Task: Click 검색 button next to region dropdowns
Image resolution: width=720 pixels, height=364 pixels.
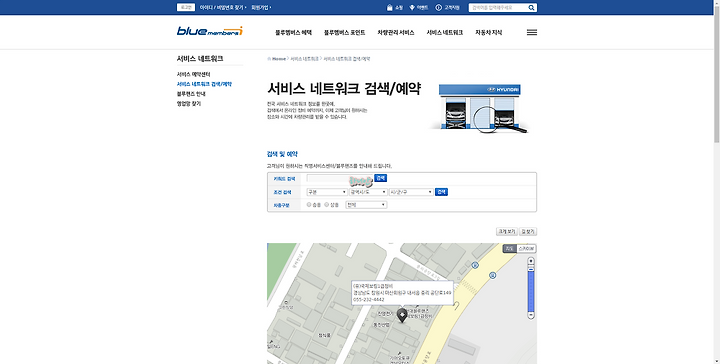Action: pyautogui.click(x=441, y=192)
